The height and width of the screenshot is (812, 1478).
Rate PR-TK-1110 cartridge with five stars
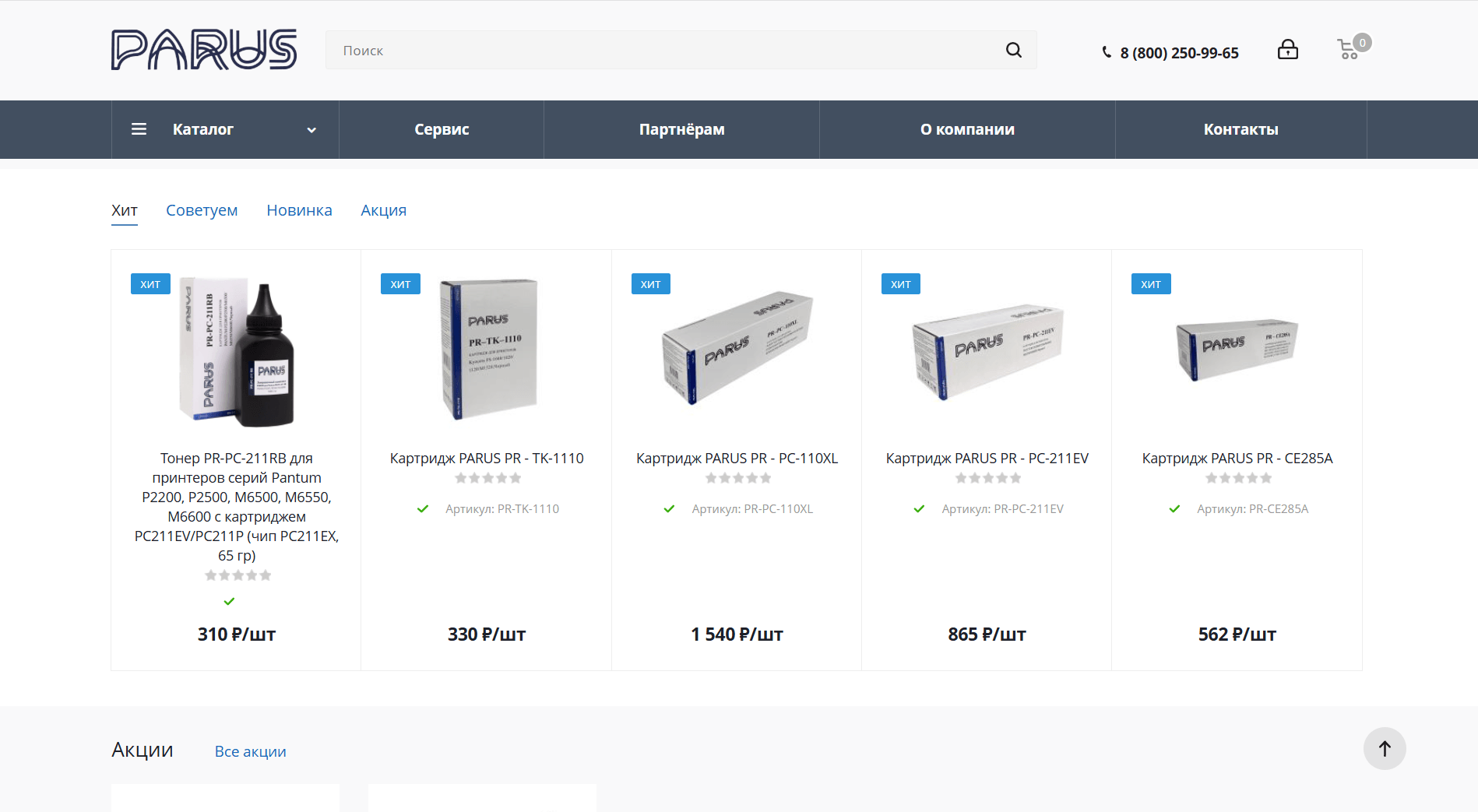516,478
